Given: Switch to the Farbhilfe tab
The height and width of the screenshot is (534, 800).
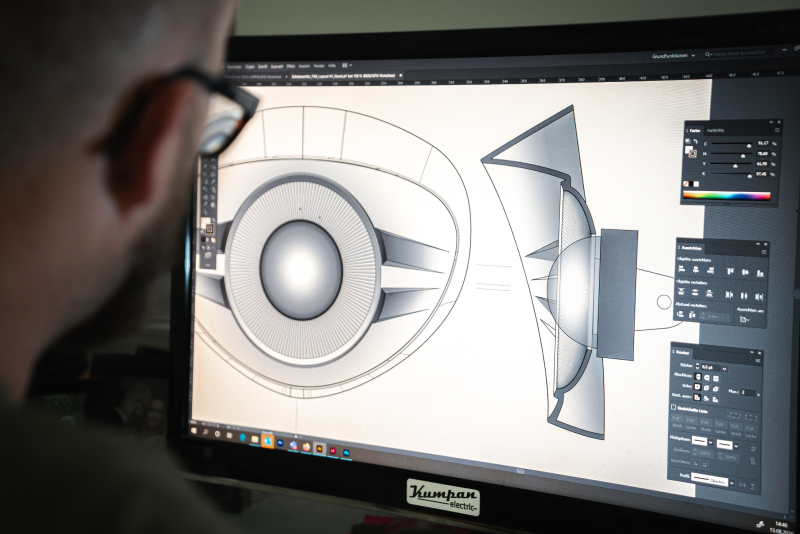Looking at the screenshot, I should (715, 131).
